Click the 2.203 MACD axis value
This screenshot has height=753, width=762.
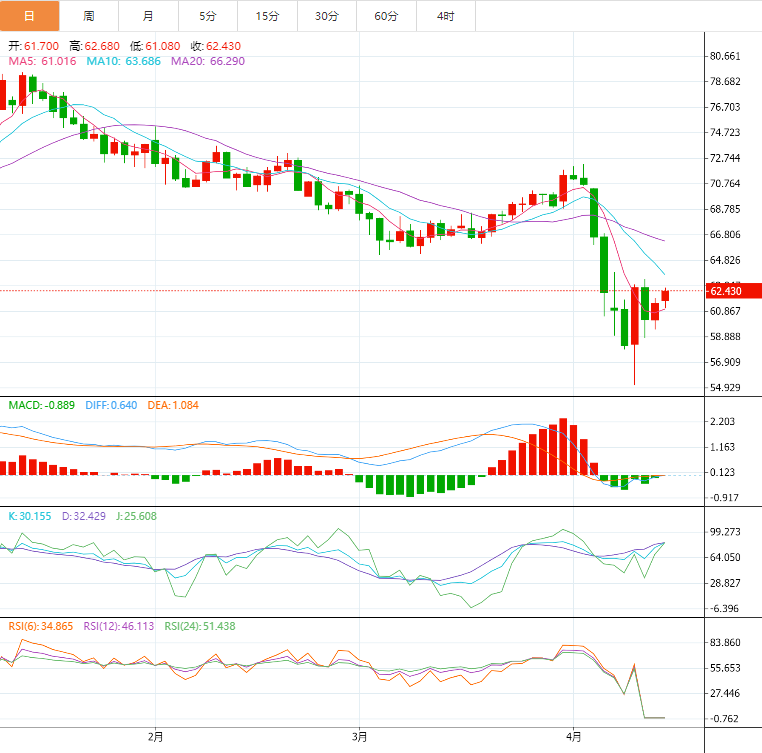pos(723,421)
